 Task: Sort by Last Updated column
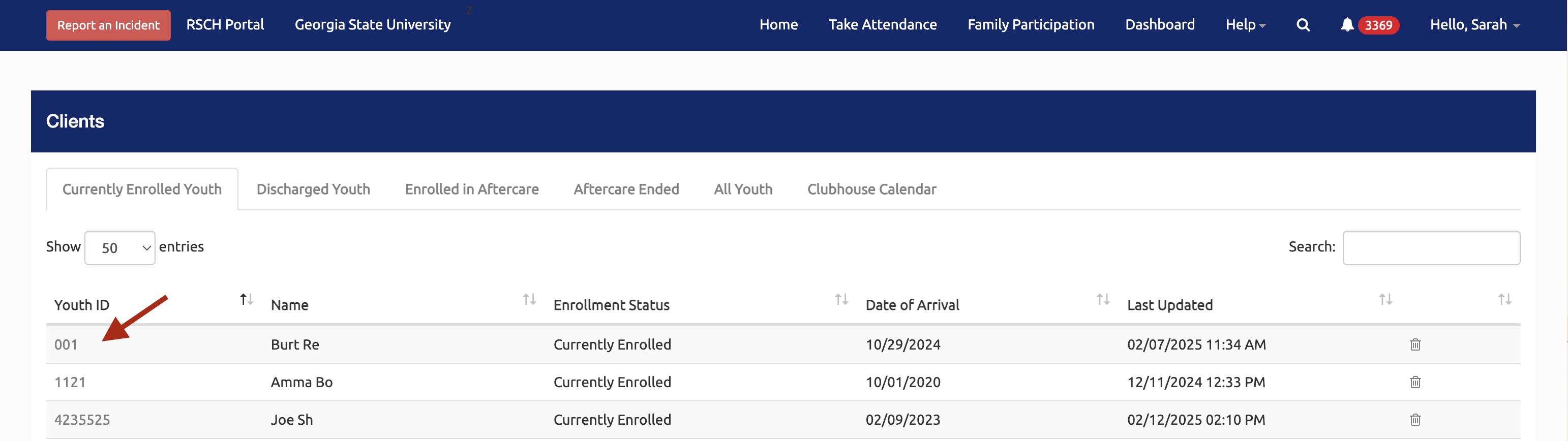tap(1169, 305)
